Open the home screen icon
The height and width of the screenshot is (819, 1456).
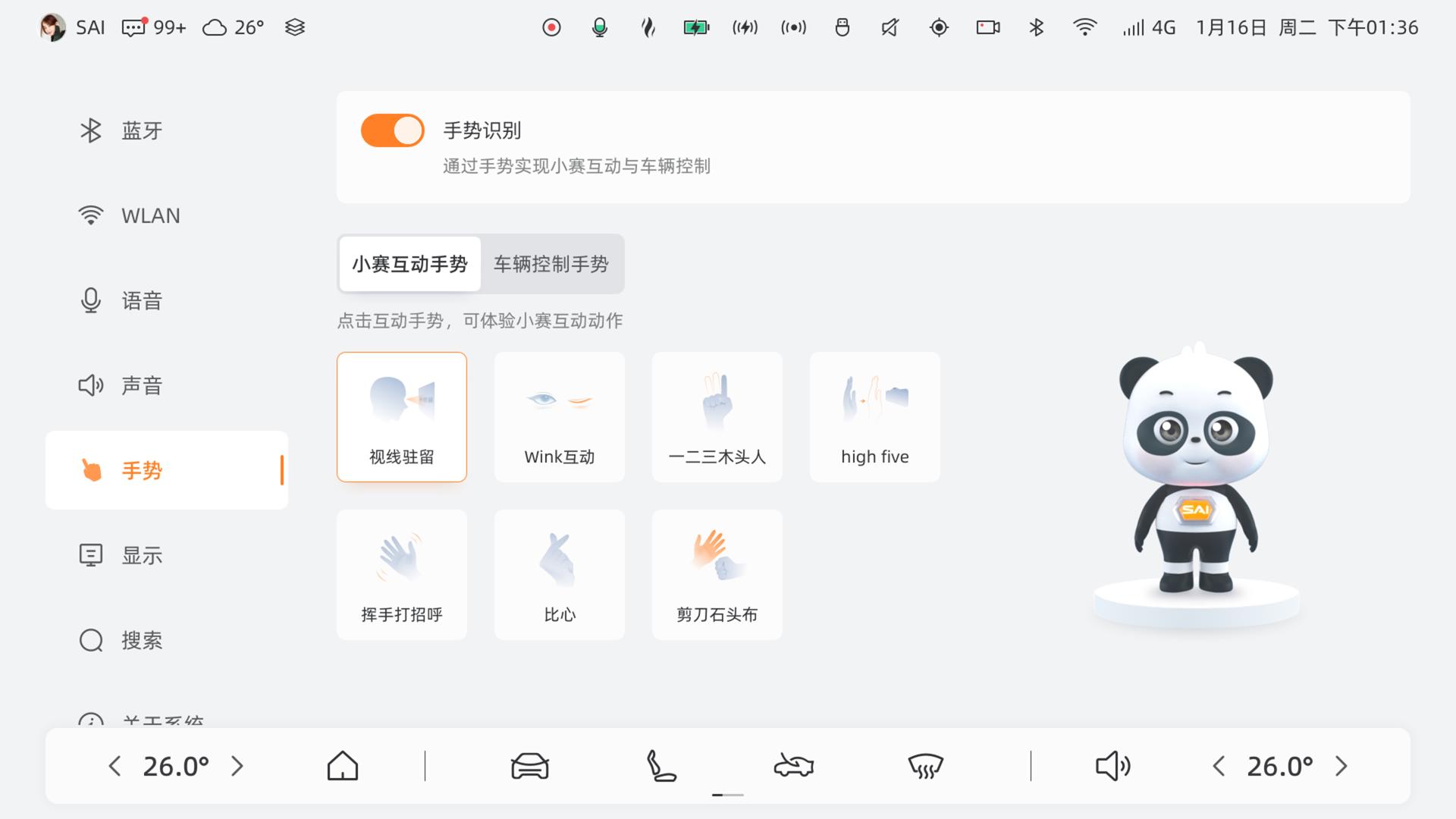343,766
